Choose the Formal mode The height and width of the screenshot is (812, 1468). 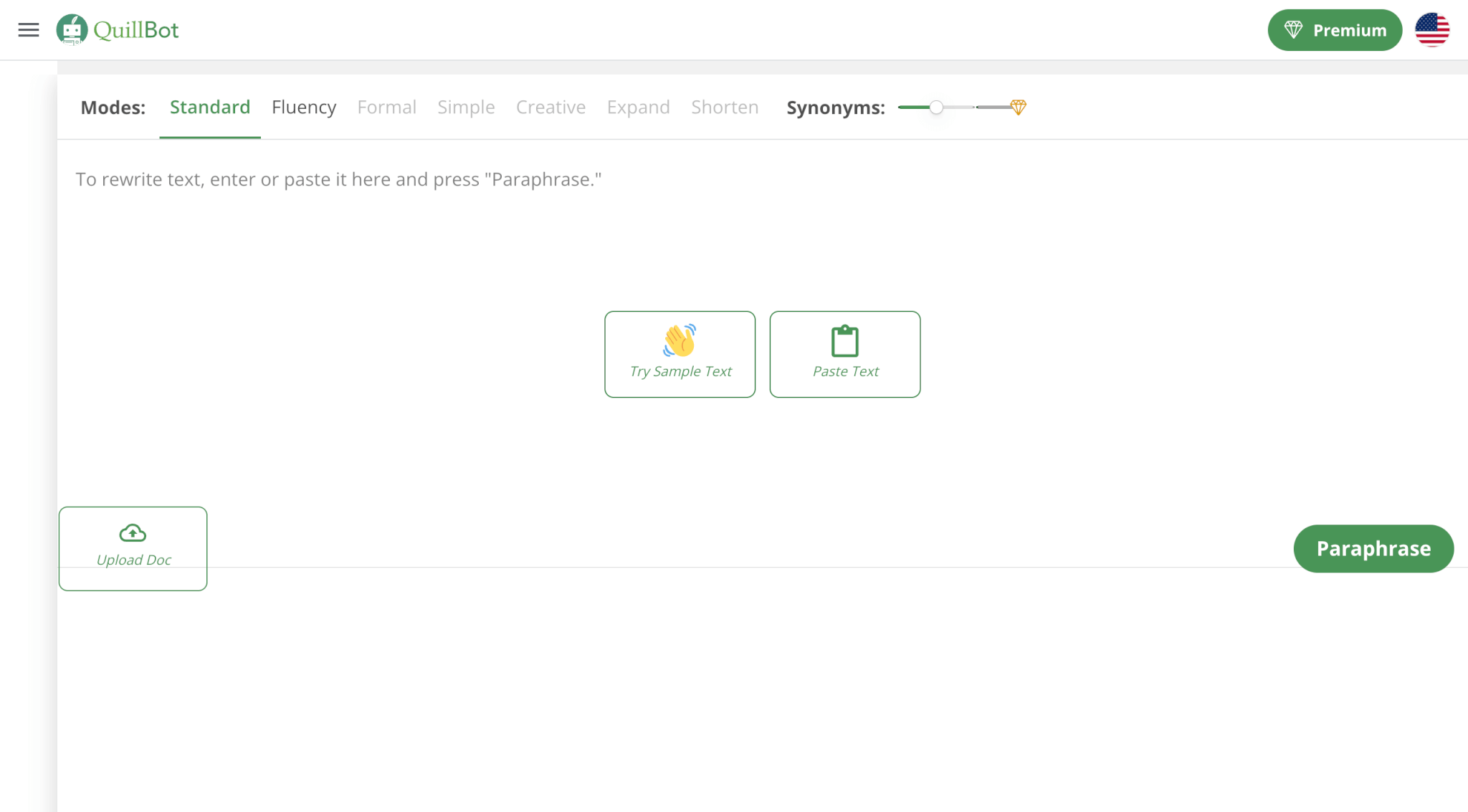pyautogui.click(x=386, y=108)
